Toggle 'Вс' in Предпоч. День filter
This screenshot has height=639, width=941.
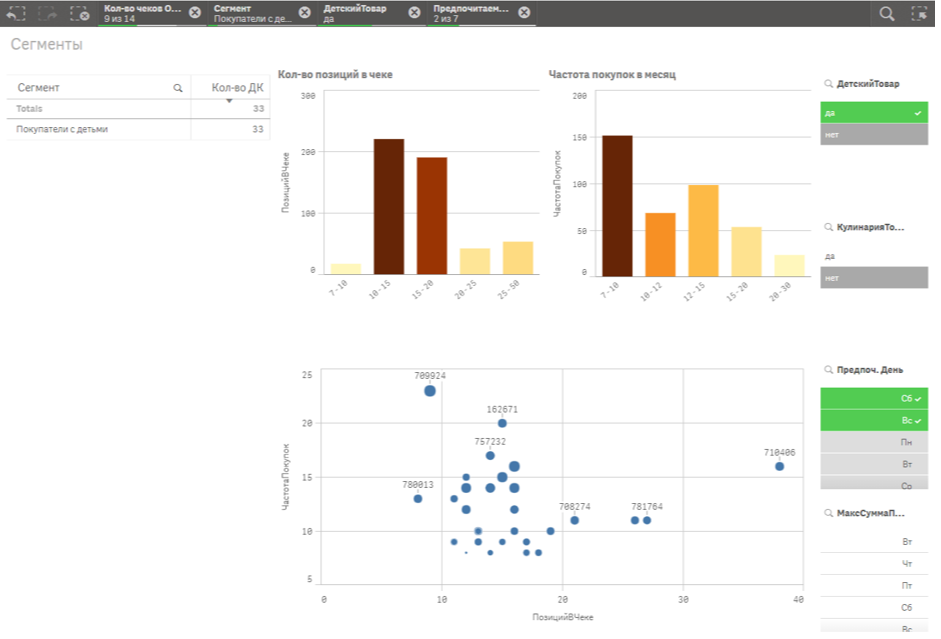873,420
